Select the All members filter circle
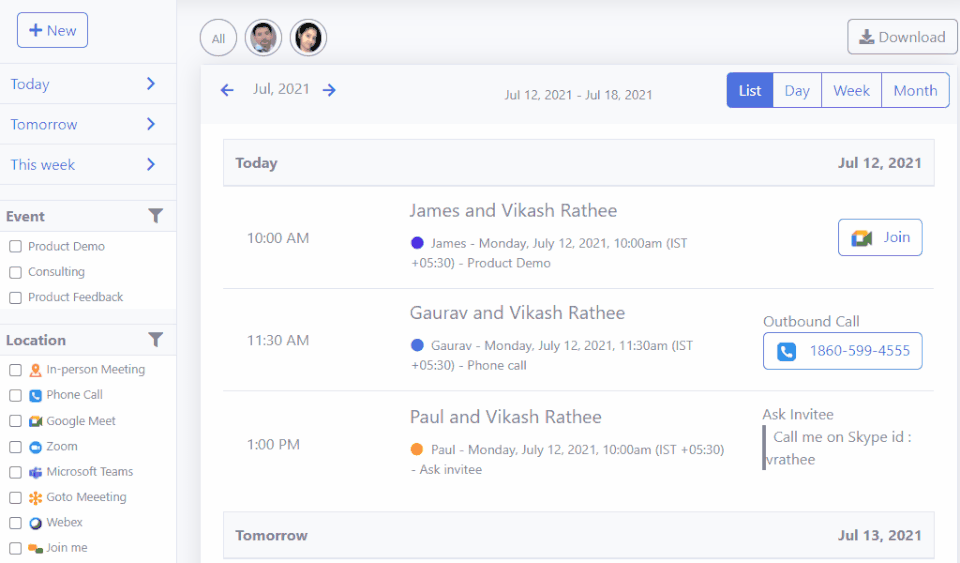 218,39
